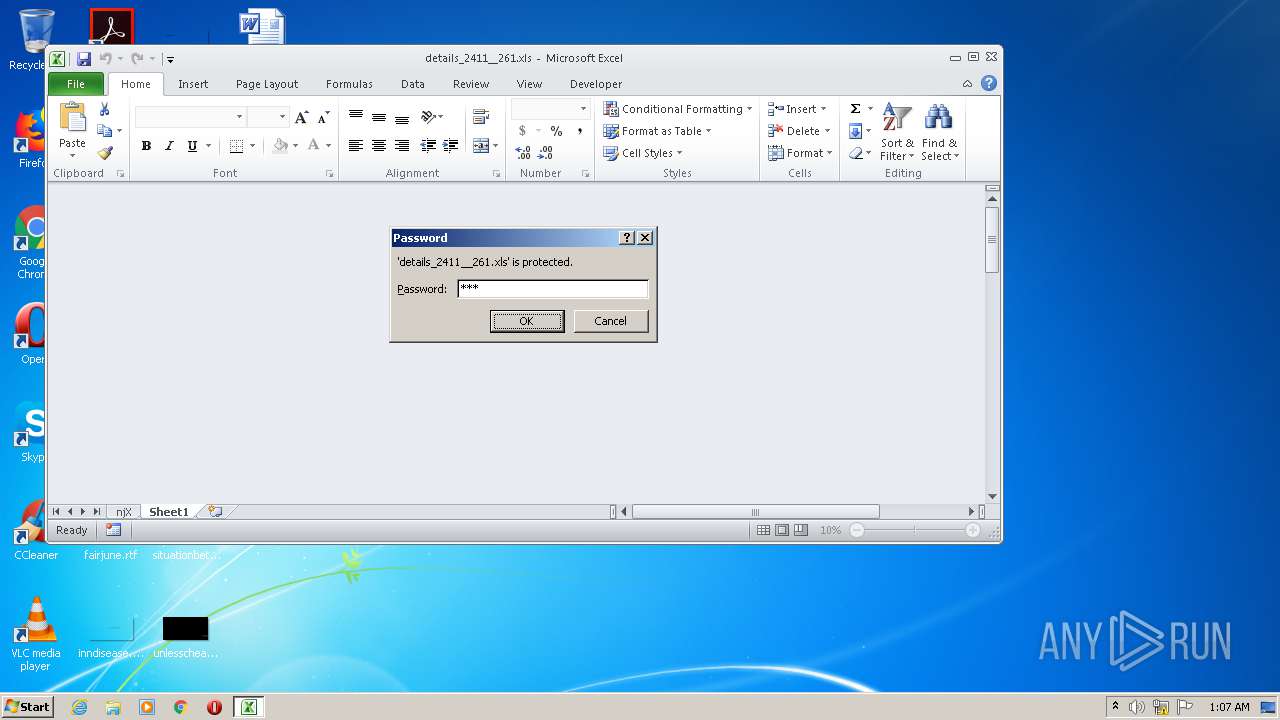Open the Number Format combo box

click(x=551, y=108)
